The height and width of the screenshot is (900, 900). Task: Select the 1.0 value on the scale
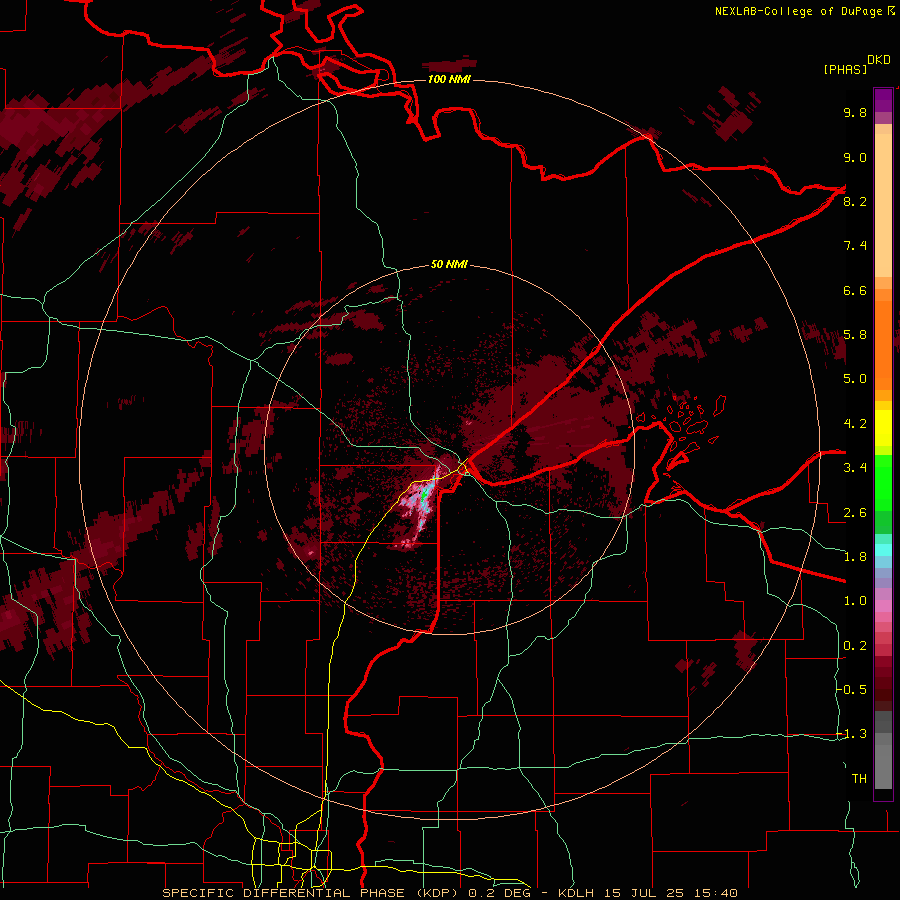pos(855,601)
